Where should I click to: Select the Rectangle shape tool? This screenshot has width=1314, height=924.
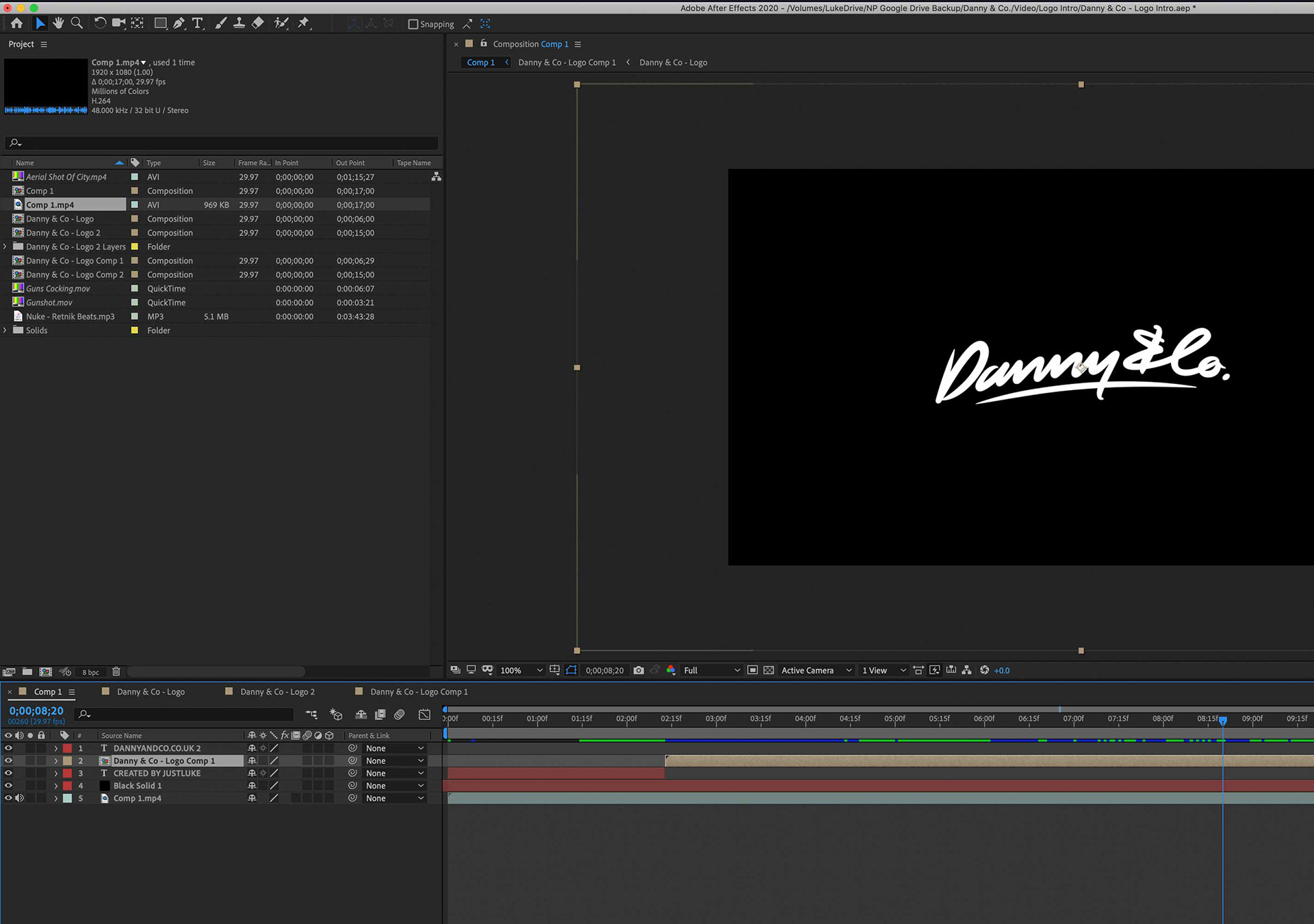coord(160,23)
